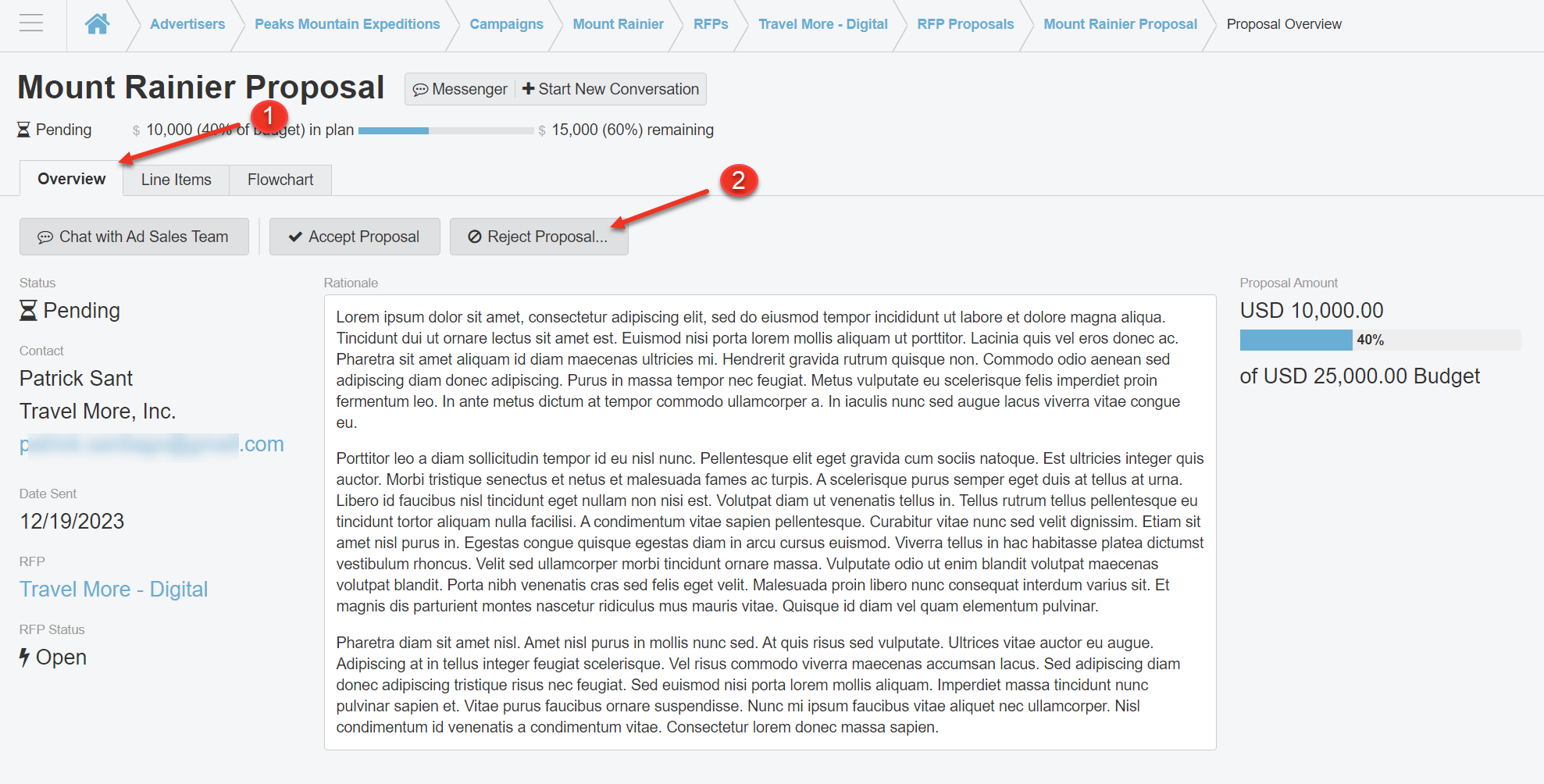The image size is (1544, 784).
Task: Open the RFP Proposals breadcrumb
Action: tap(965, 24)
